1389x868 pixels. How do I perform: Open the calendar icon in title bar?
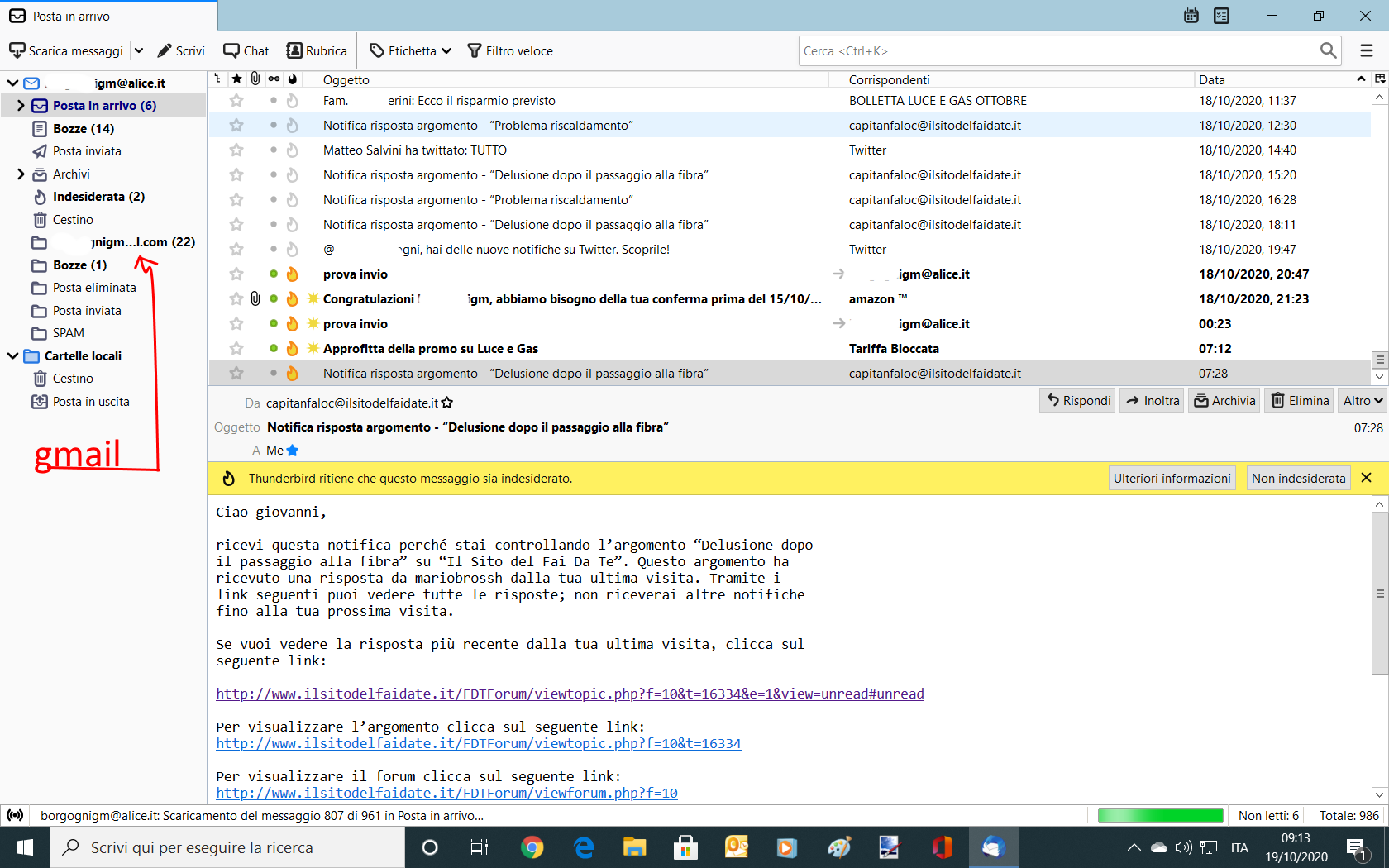click(x=1191, y=16)
